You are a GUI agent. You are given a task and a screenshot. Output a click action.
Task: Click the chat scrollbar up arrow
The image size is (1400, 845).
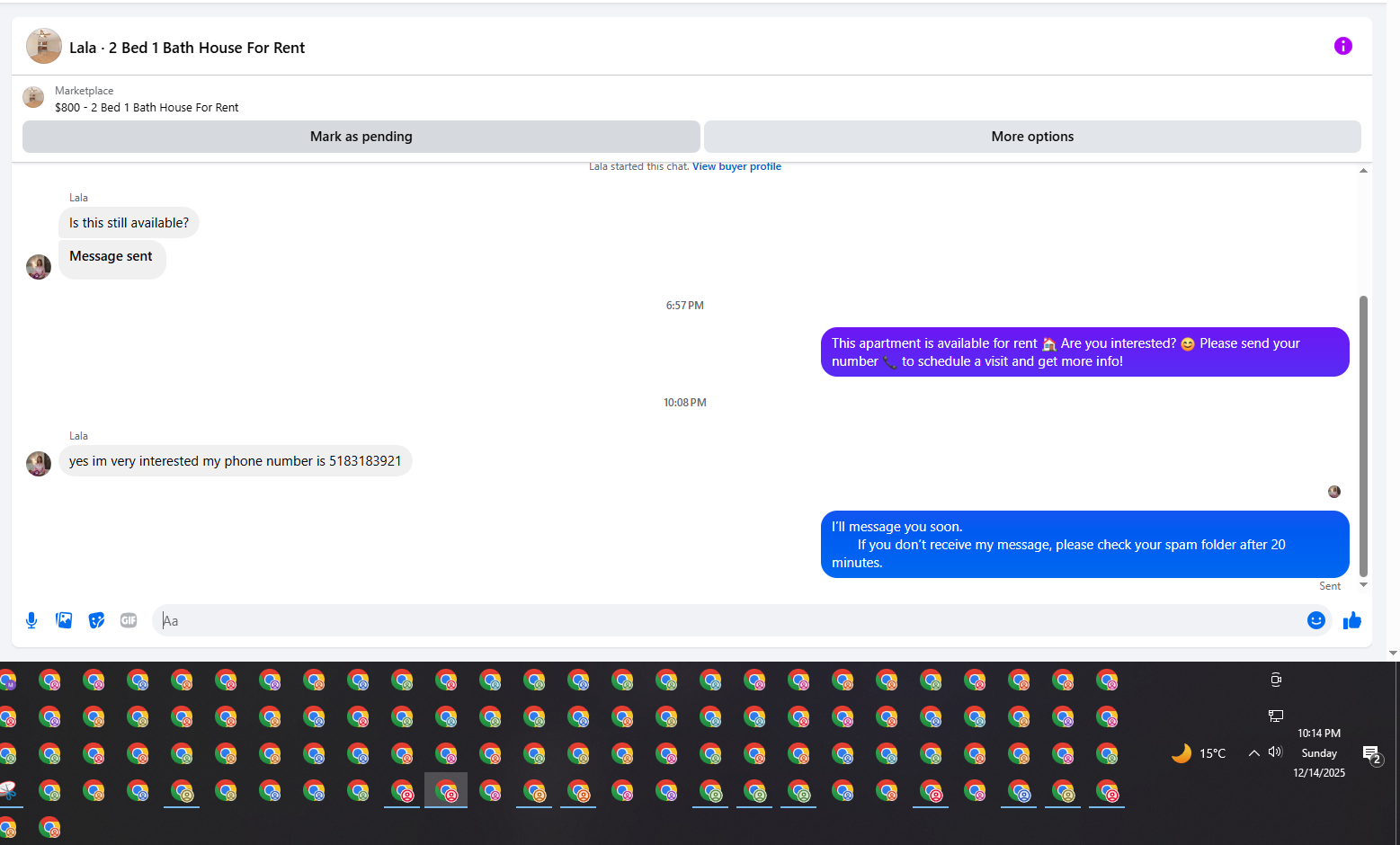(1363, 170)
